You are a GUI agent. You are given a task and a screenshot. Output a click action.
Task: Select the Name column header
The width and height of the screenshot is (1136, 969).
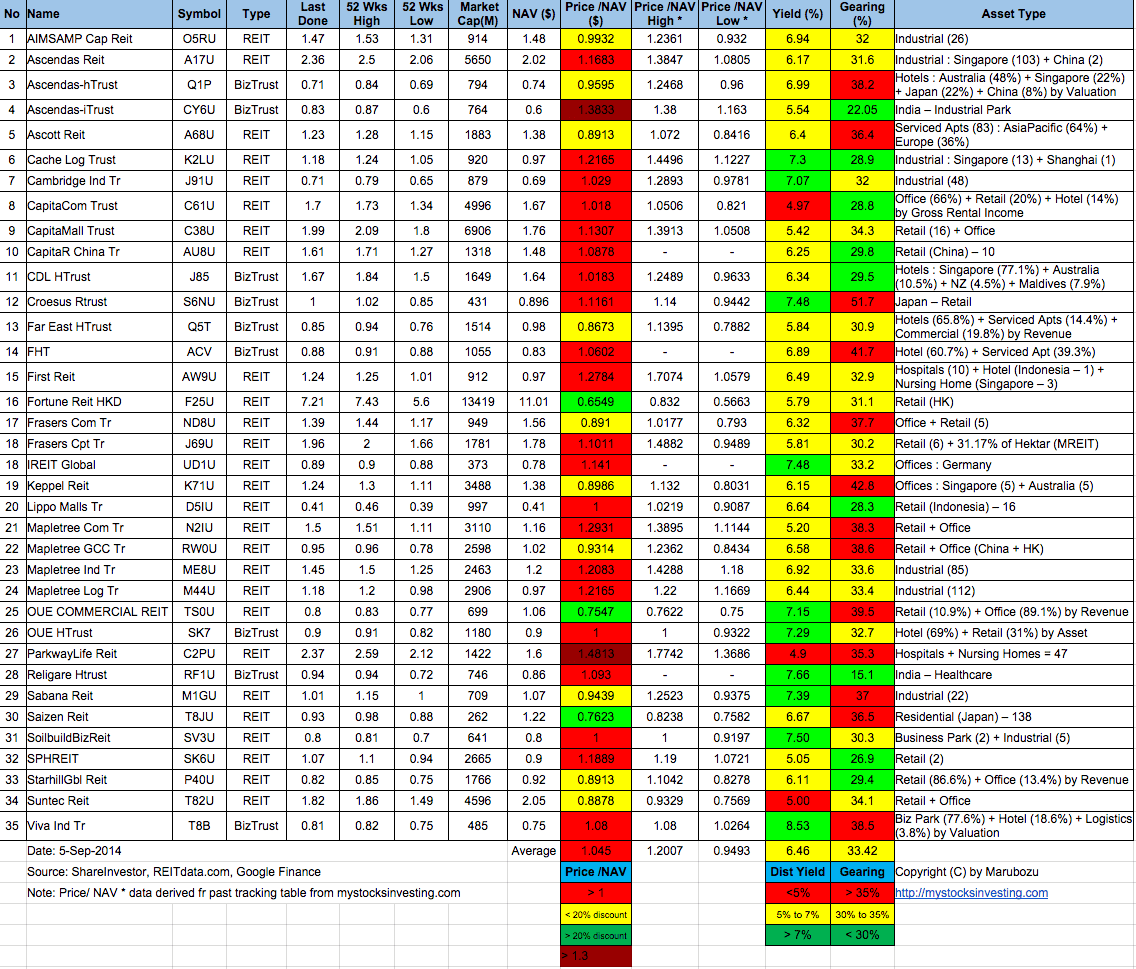99,14
